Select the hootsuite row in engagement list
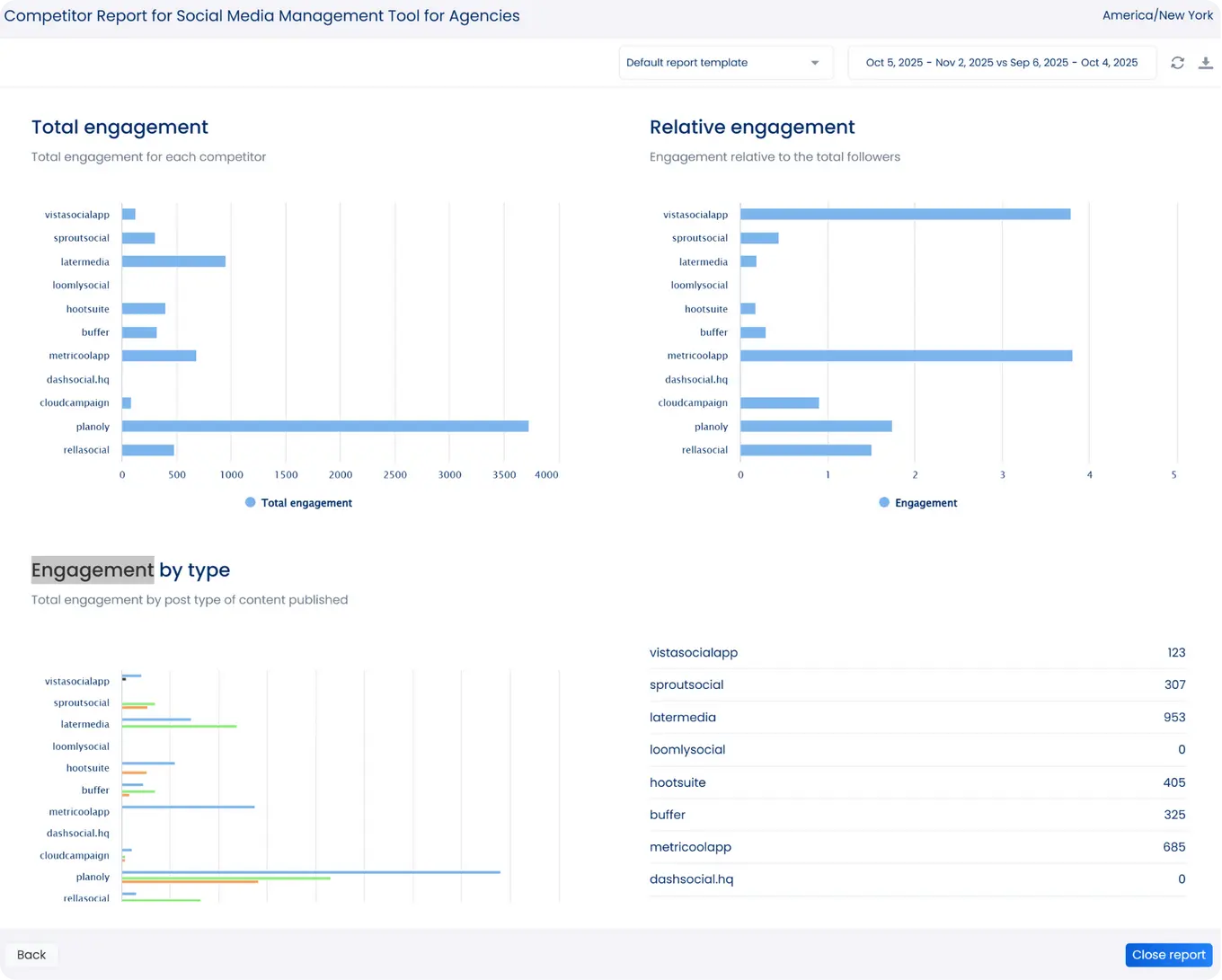 coord(916,782)
